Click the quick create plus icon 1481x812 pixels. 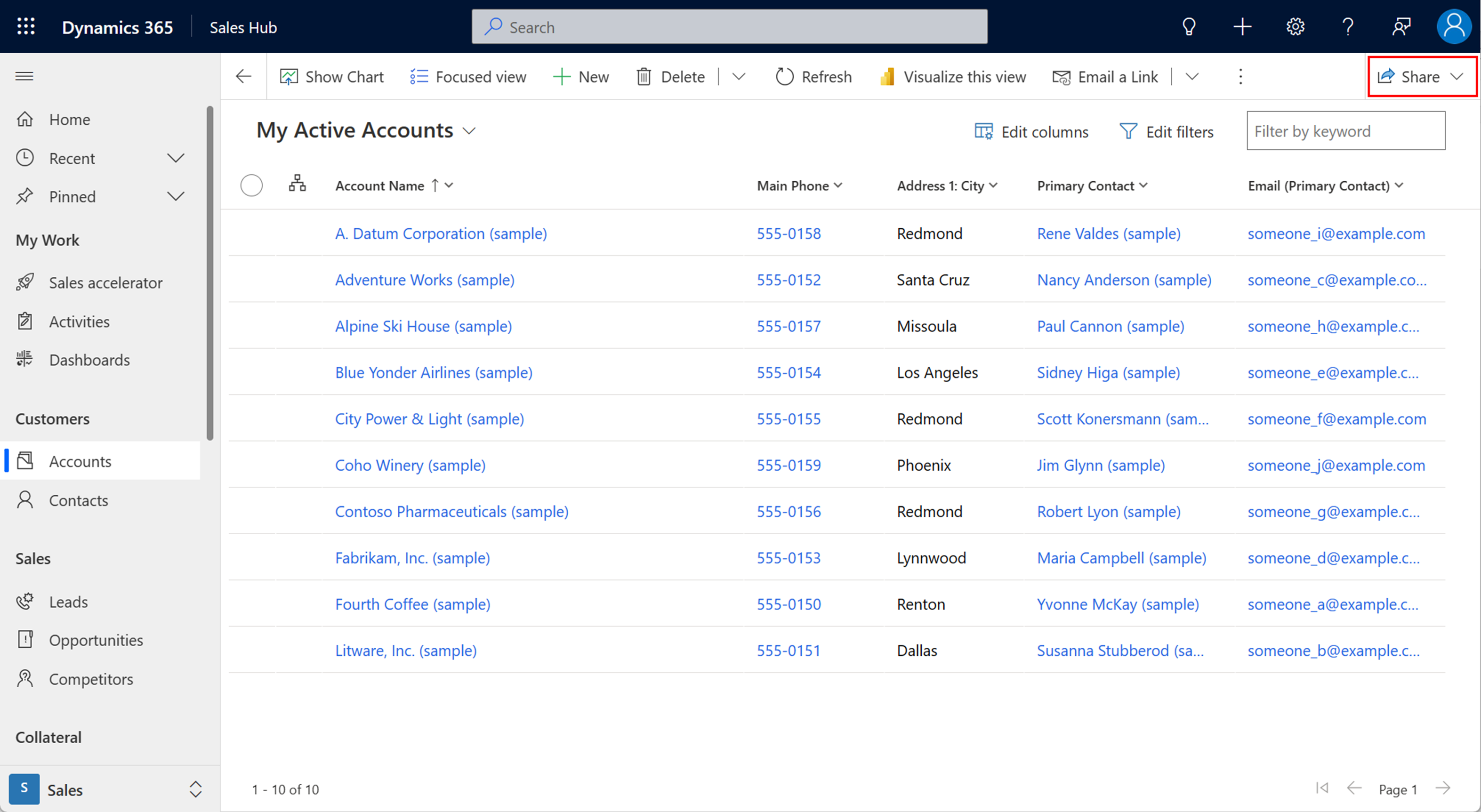(x=1242, y=26)
